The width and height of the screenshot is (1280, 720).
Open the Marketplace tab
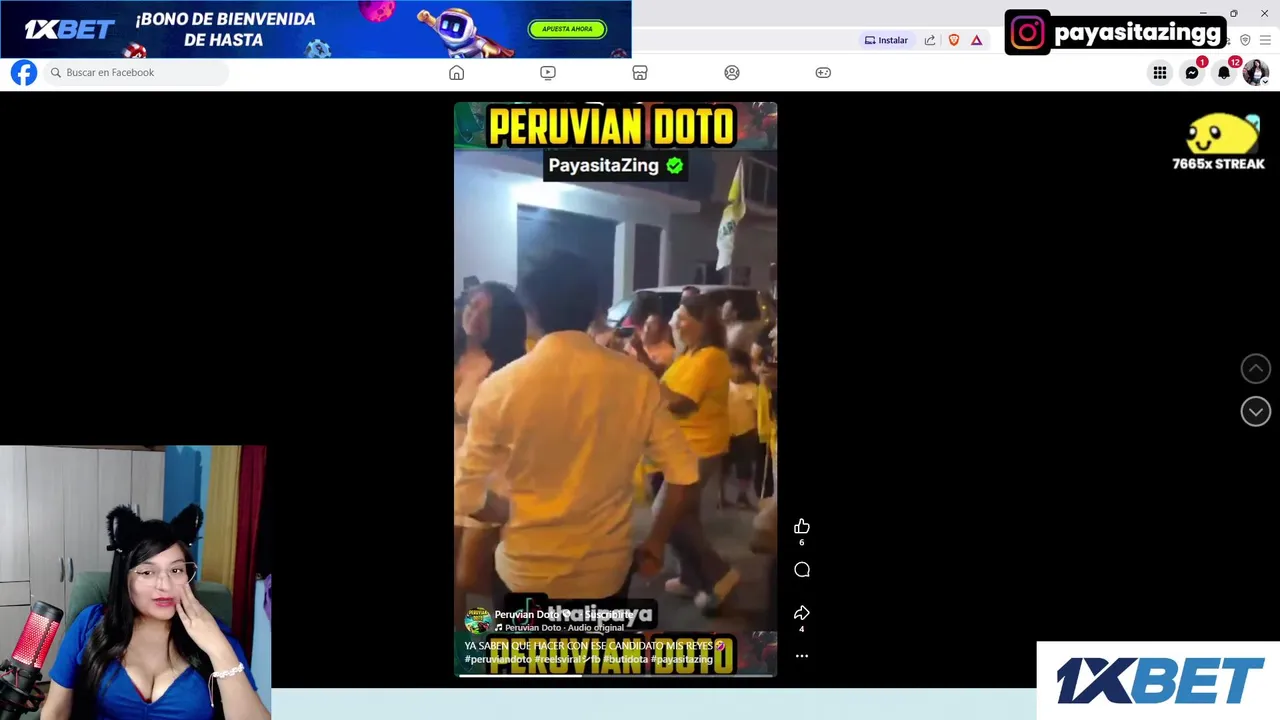click(640, 73)
